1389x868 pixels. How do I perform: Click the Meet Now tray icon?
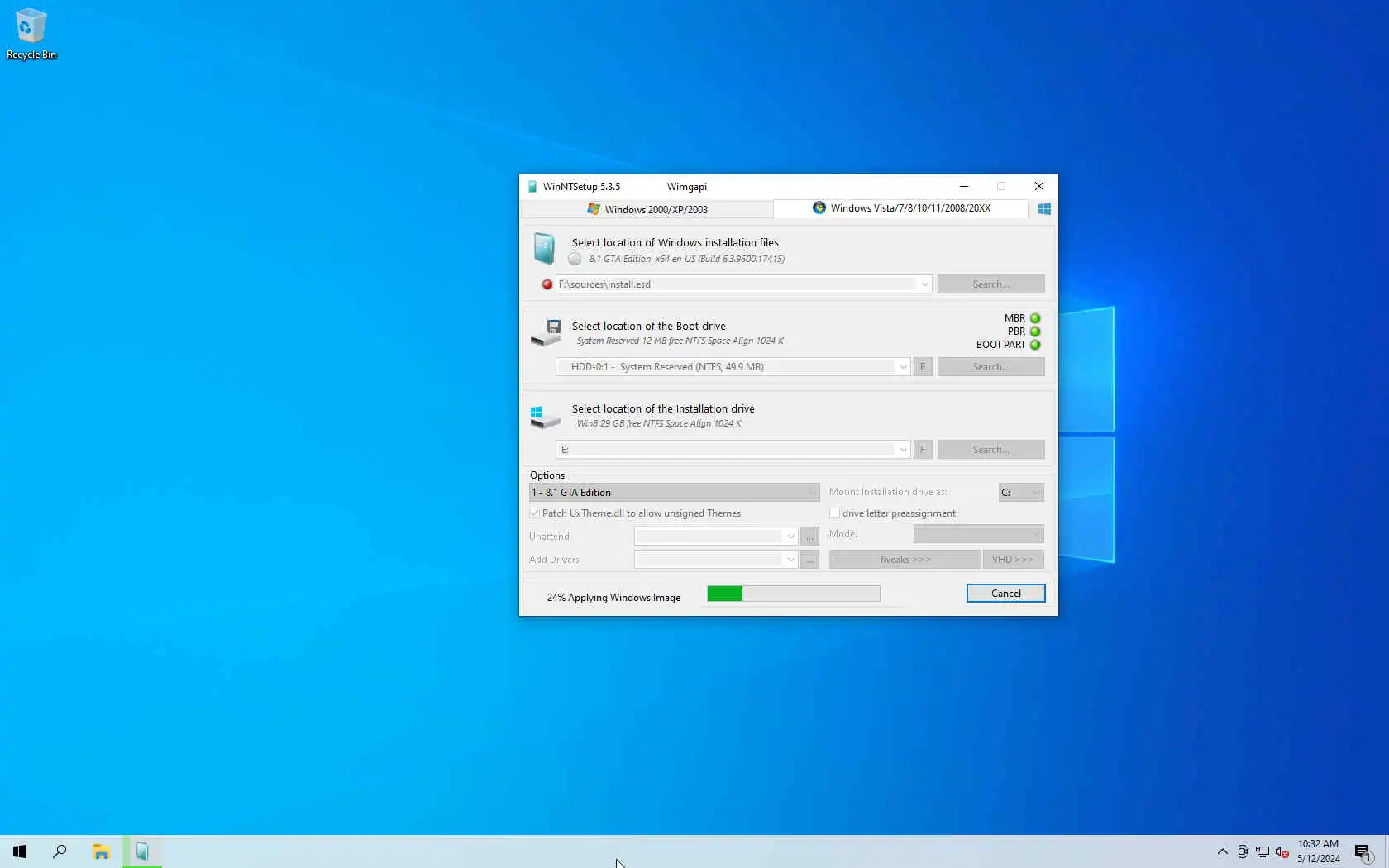click(x=1243, y=851)
